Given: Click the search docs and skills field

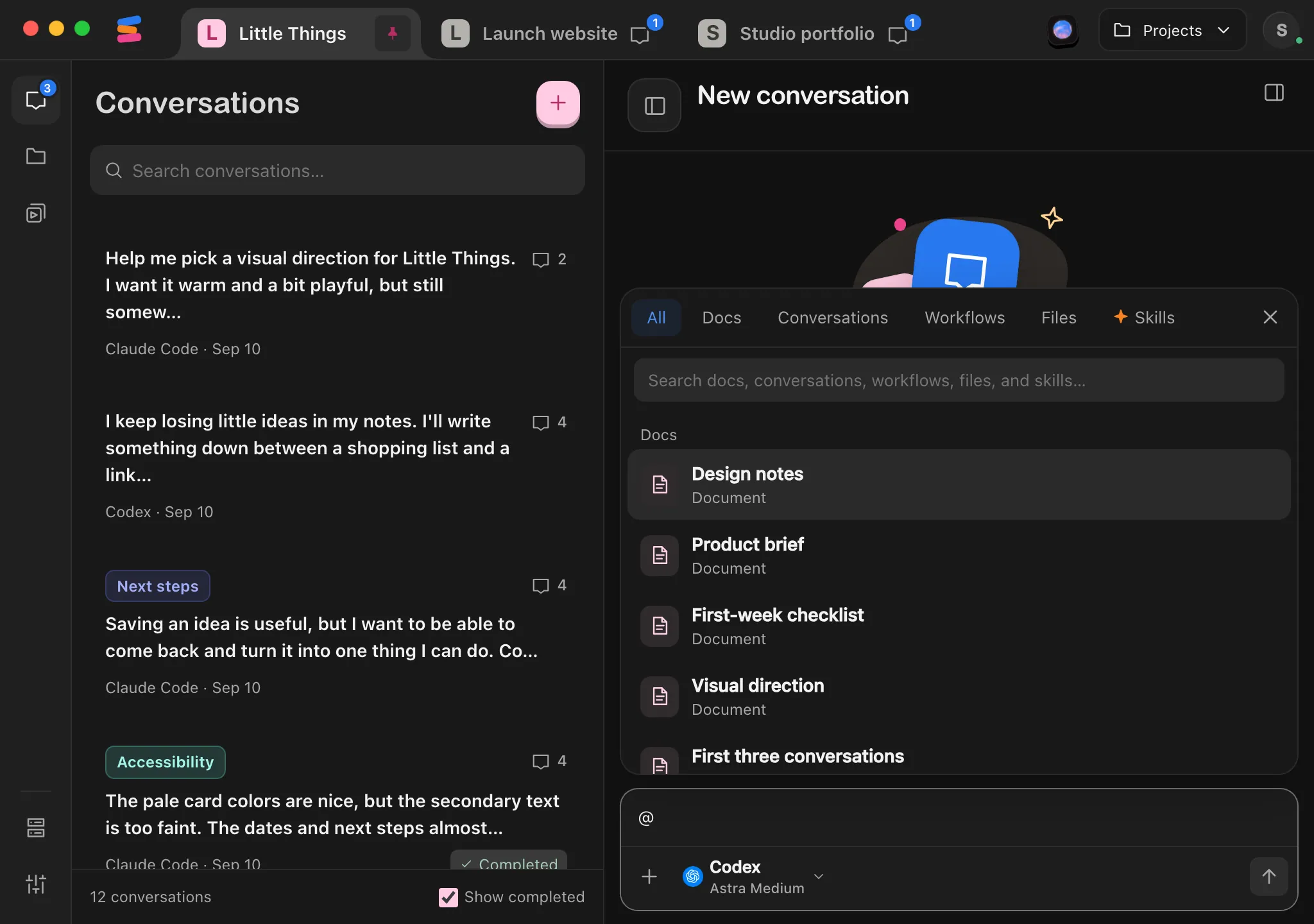Looking at the screenshot, I should 959,381.
